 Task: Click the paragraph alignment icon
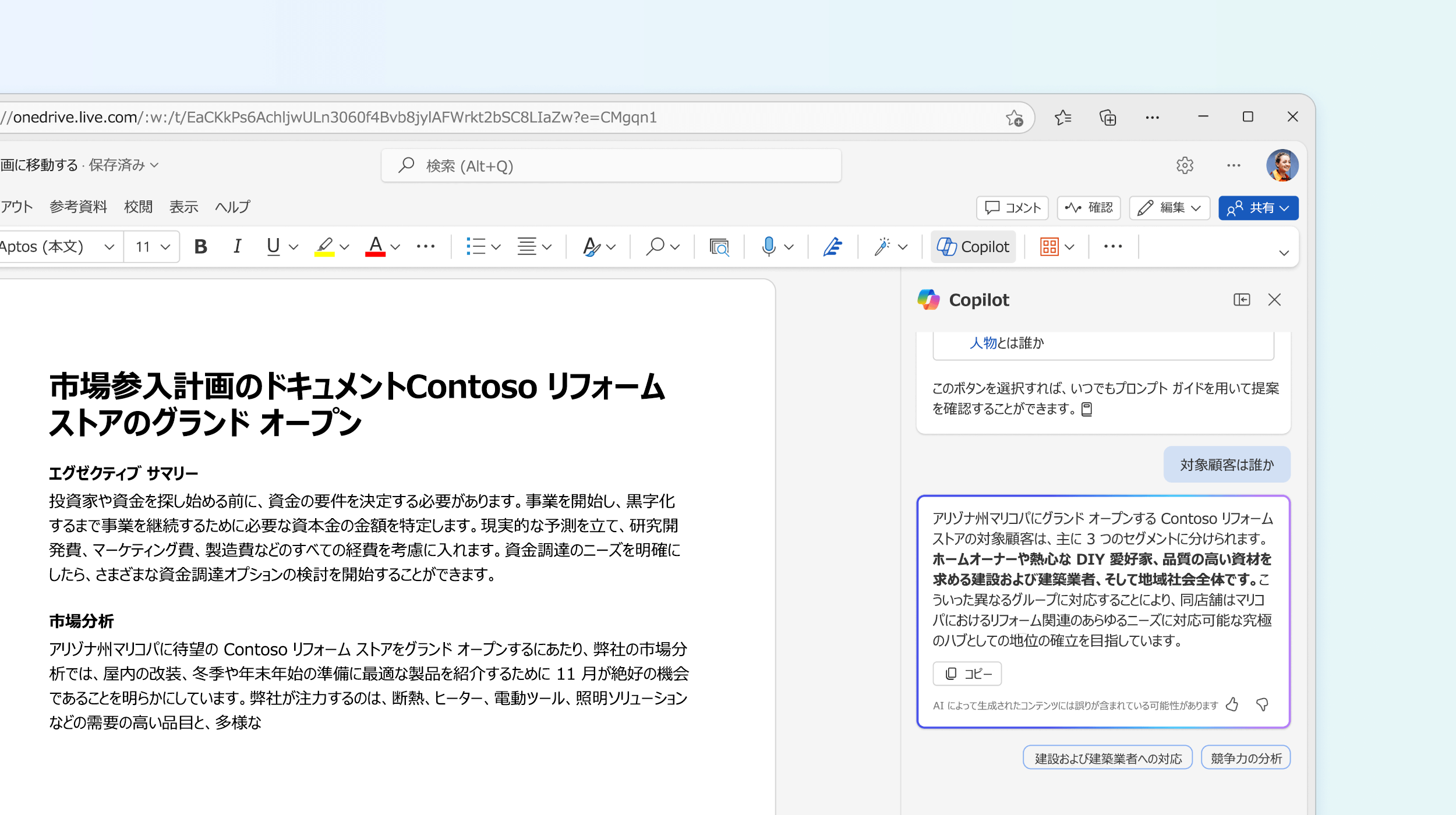527,247
